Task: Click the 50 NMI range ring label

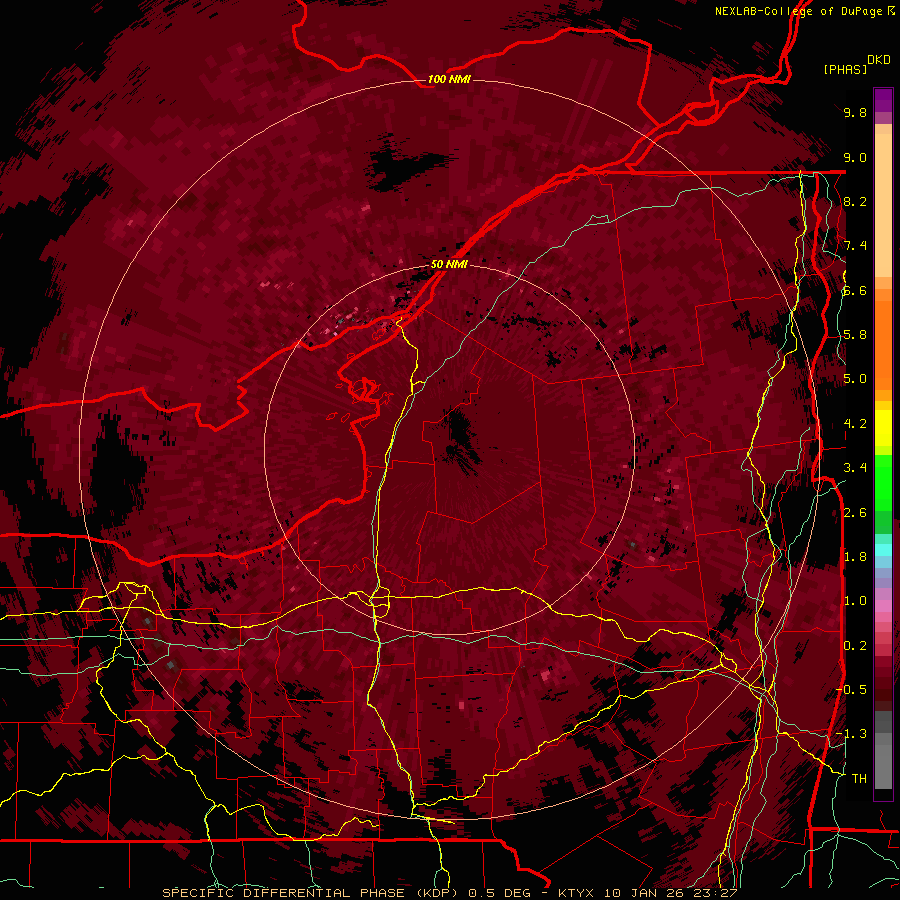Action: pyautogui.click(x=449, y=264)
